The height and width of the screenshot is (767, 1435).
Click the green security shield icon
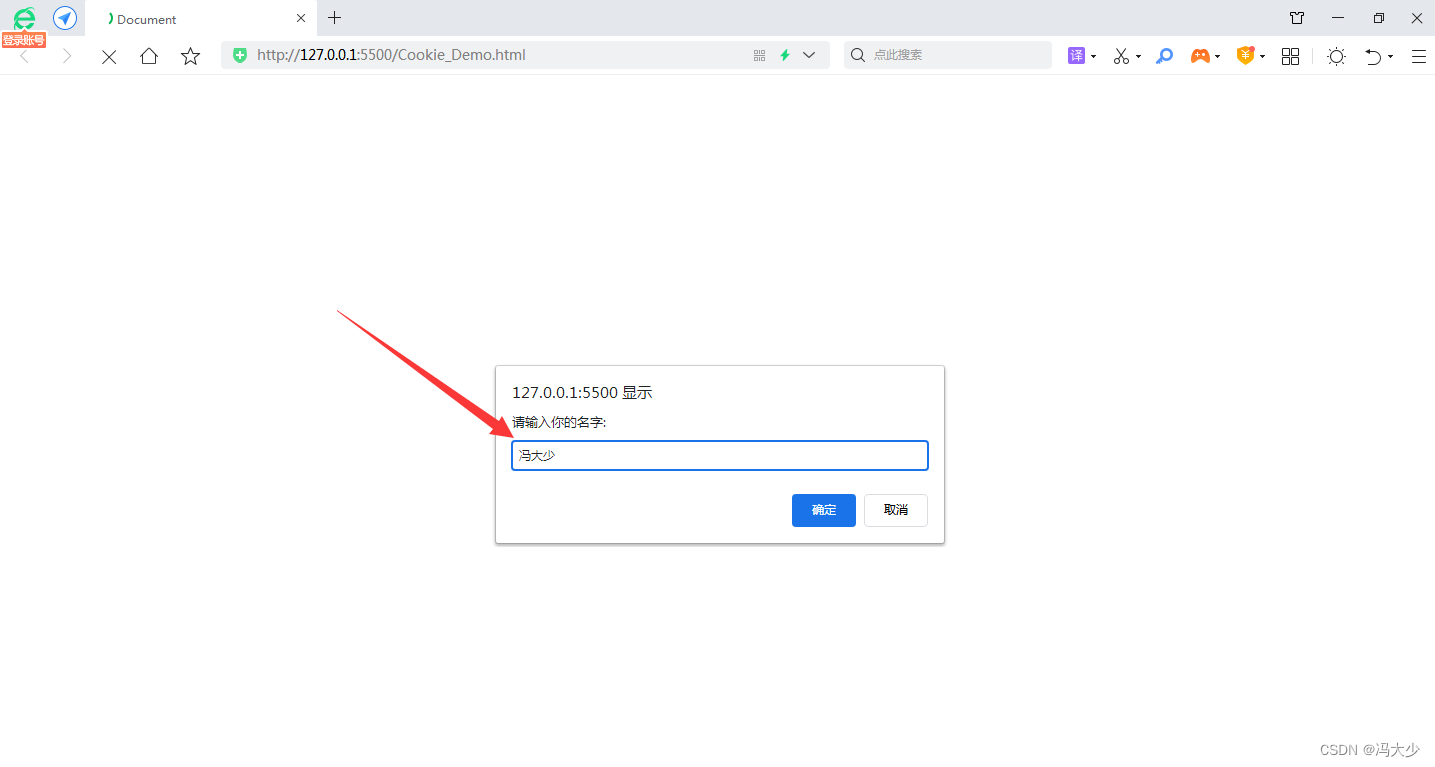click(240, 55)
